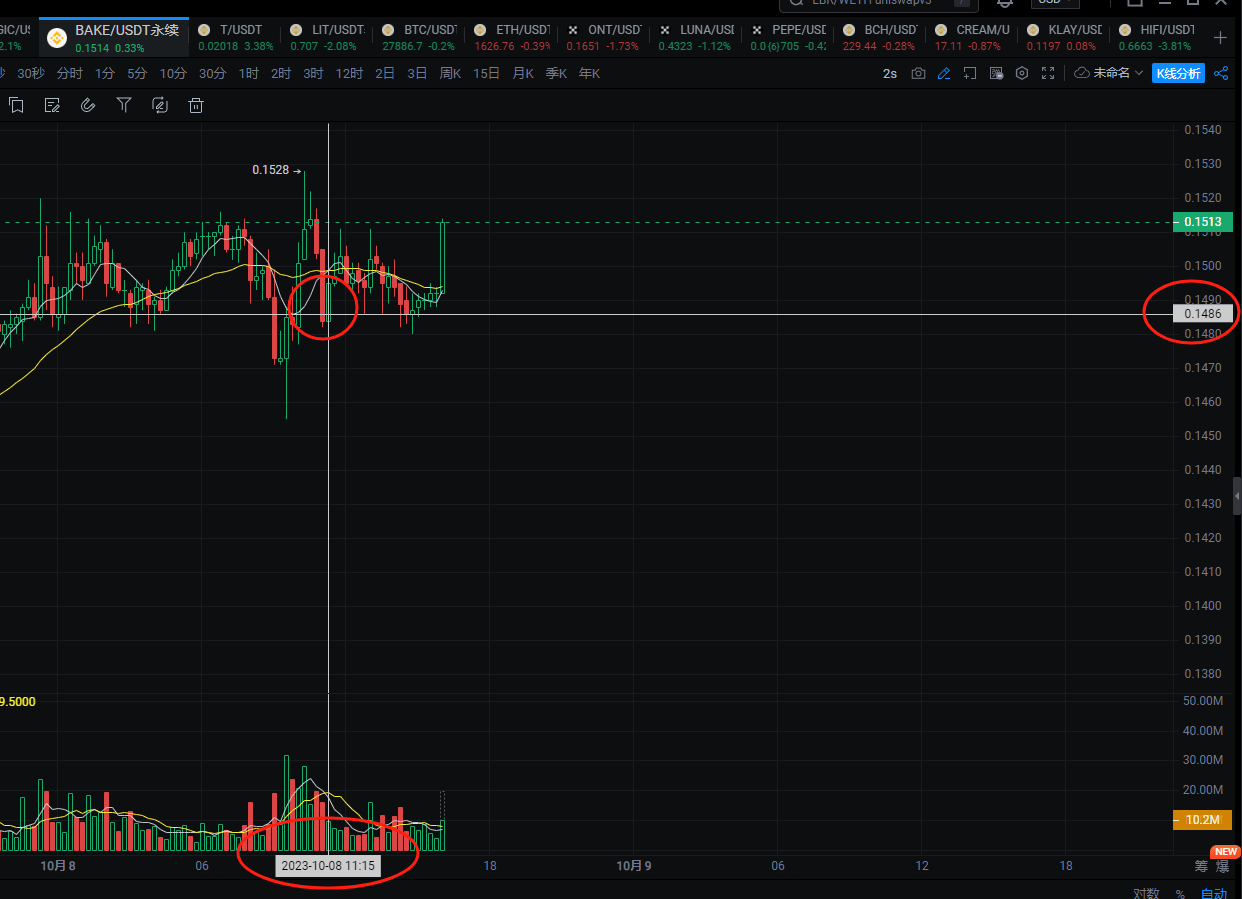Select the 周K timeframe
1242x899 pixels.
[x=451, y=73]
